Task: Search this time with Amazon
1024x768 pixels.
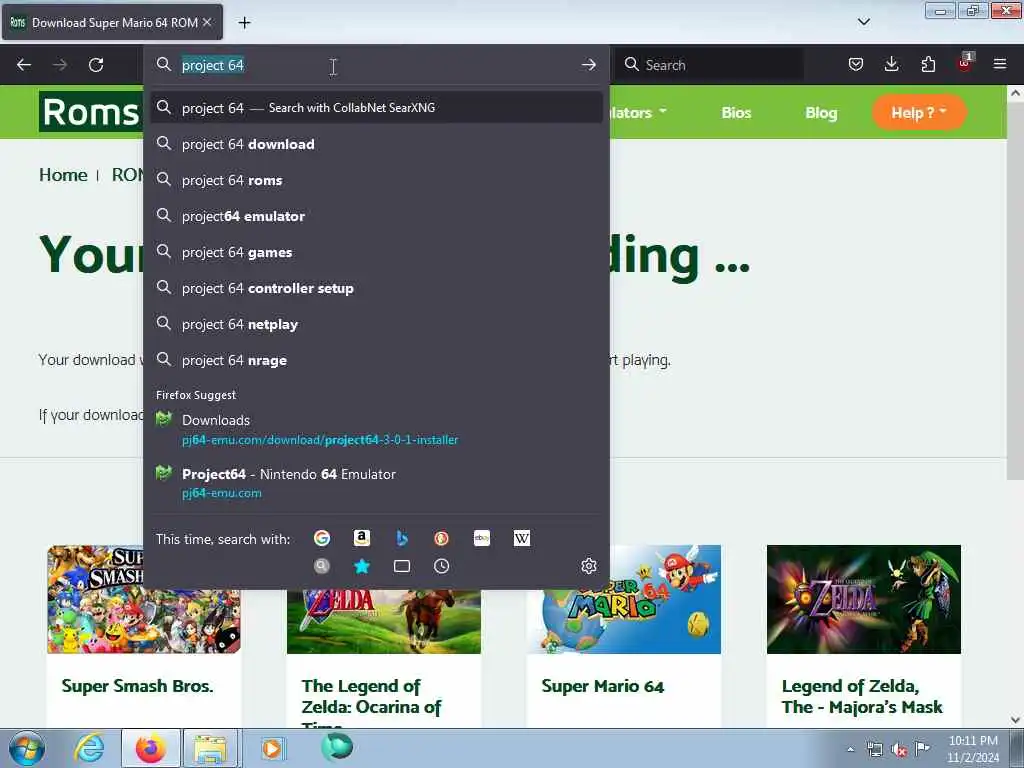Action: pyautogui.click(x=362, y=538)
